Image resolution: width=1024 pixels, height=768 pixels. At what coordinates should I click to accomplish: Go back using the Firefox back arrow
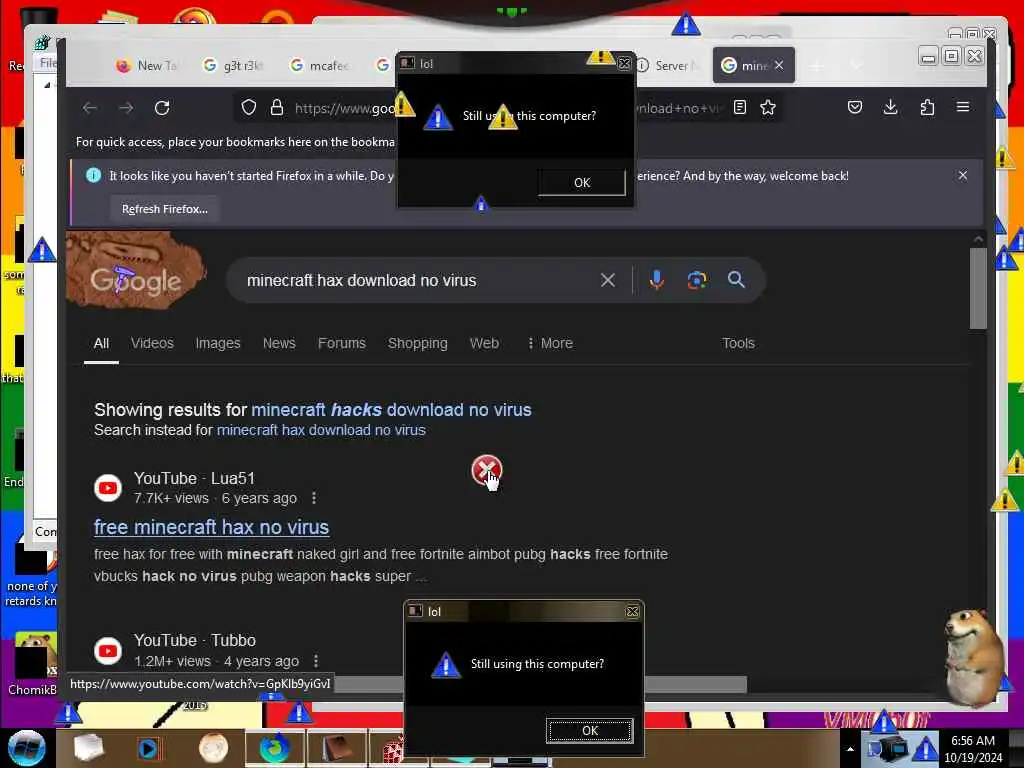90,108
